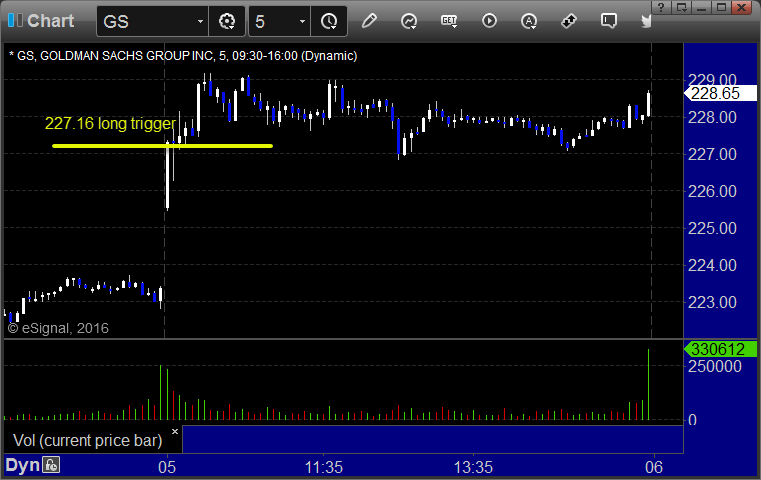Select the 227.16 long trigger annotation text
This screenshot has height=480, width=761.
point(110,123)
